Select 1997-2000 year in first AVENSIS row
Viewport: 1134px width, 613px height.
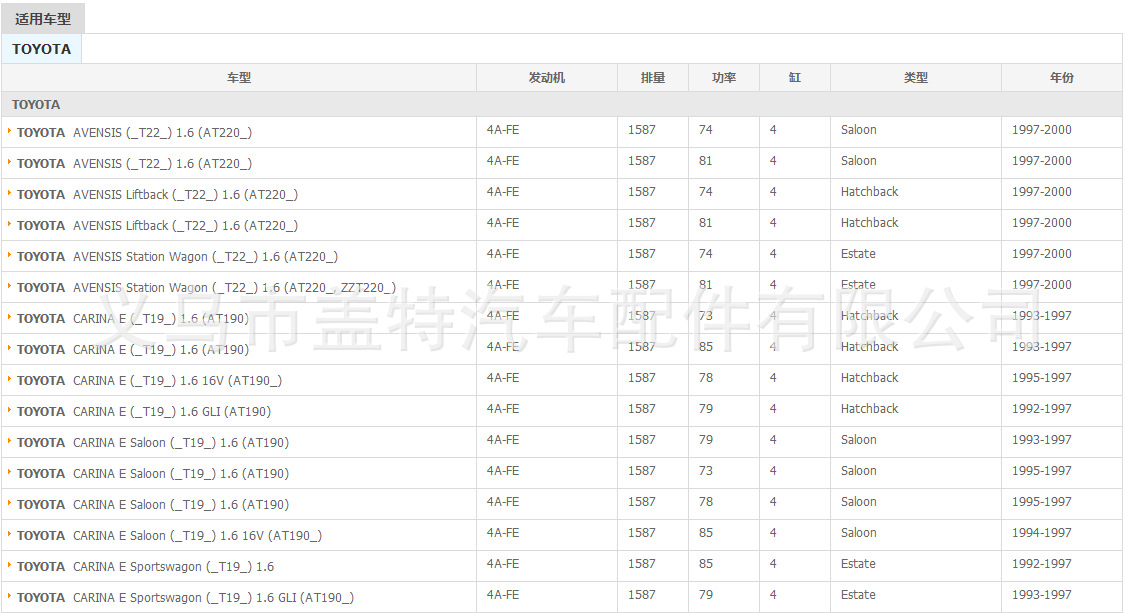pyautogui.click(x=1041, y=130)
